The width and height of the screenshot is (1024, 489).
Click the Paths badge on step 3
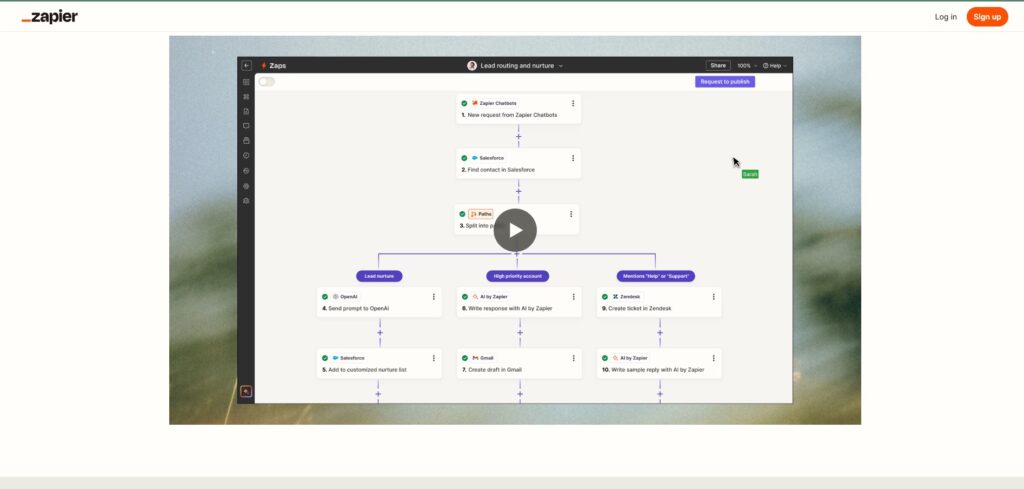coord(481,214)
